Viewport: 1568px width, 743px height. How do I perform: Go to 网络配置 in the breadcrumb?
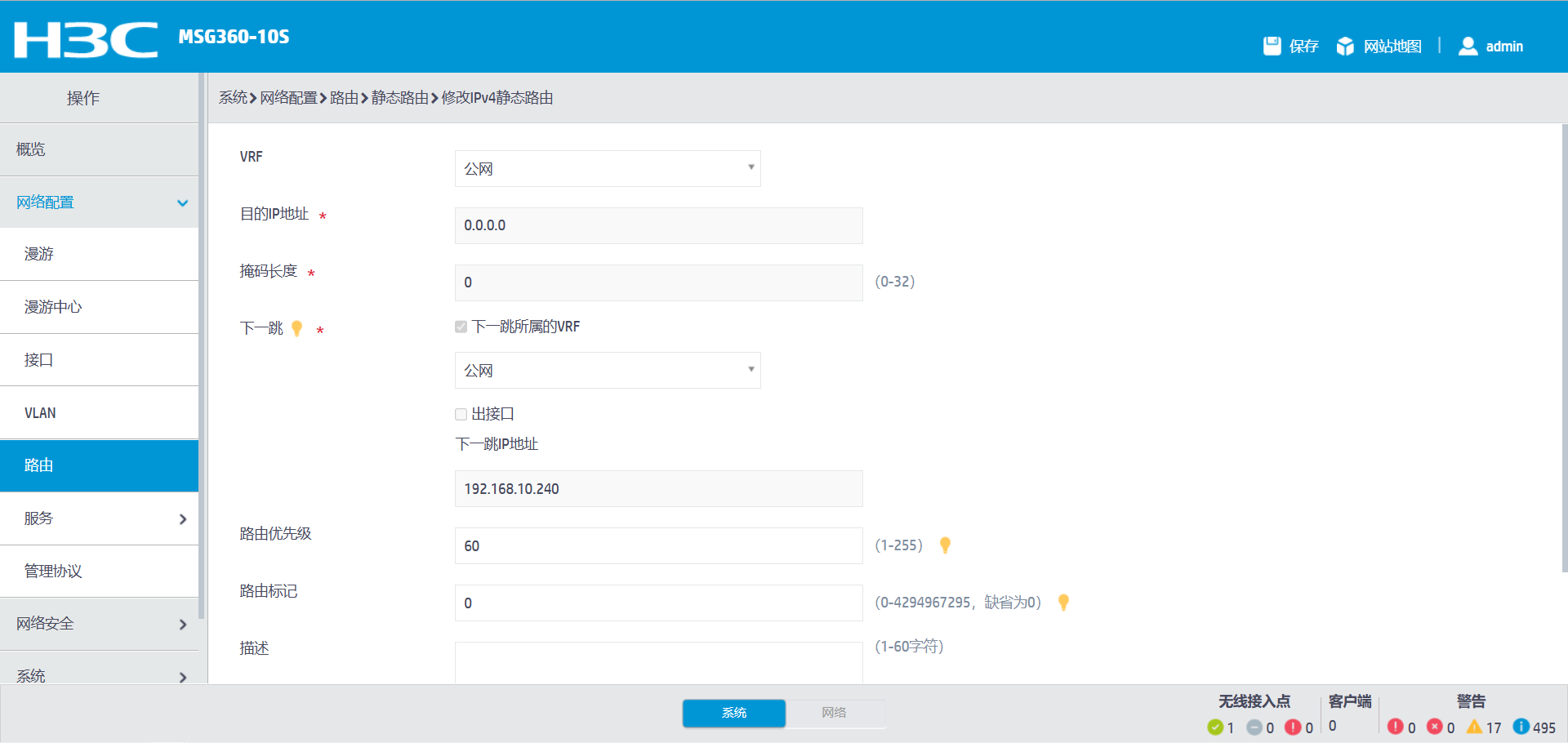click(x=289, y=97)
